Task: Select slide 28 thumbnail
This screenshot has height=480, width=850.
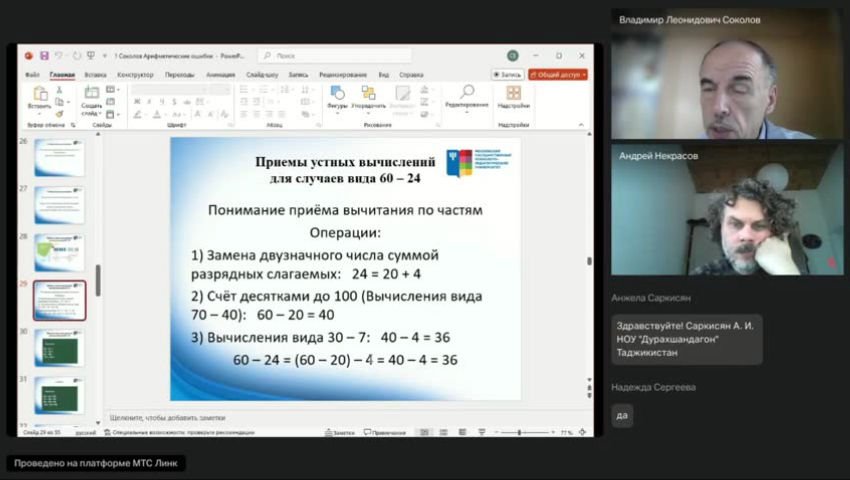Action: coord(59,253)
